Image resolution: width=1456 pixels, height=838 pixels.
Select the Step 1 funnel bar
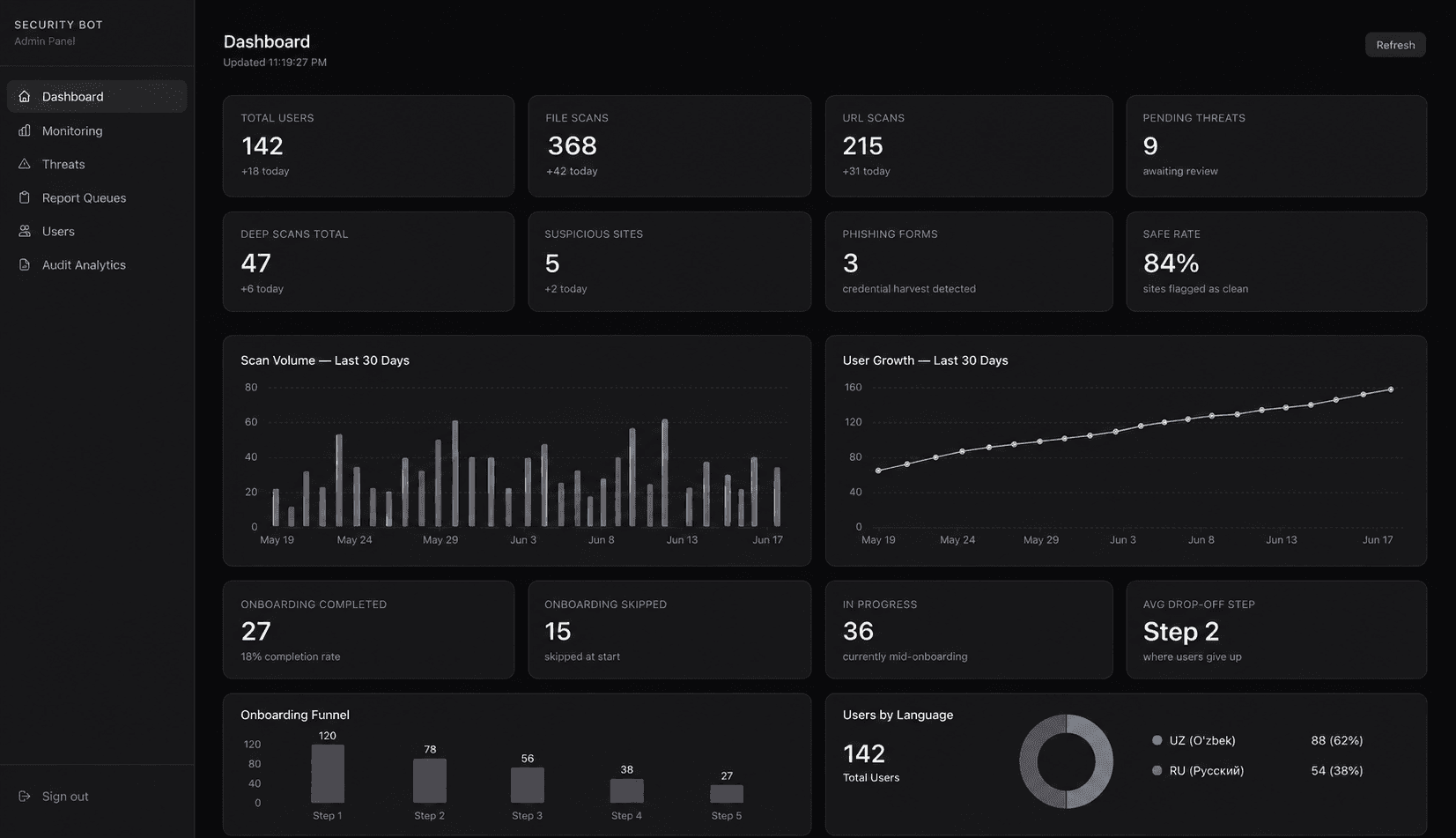pyautogui.click(x=328, y=774)
